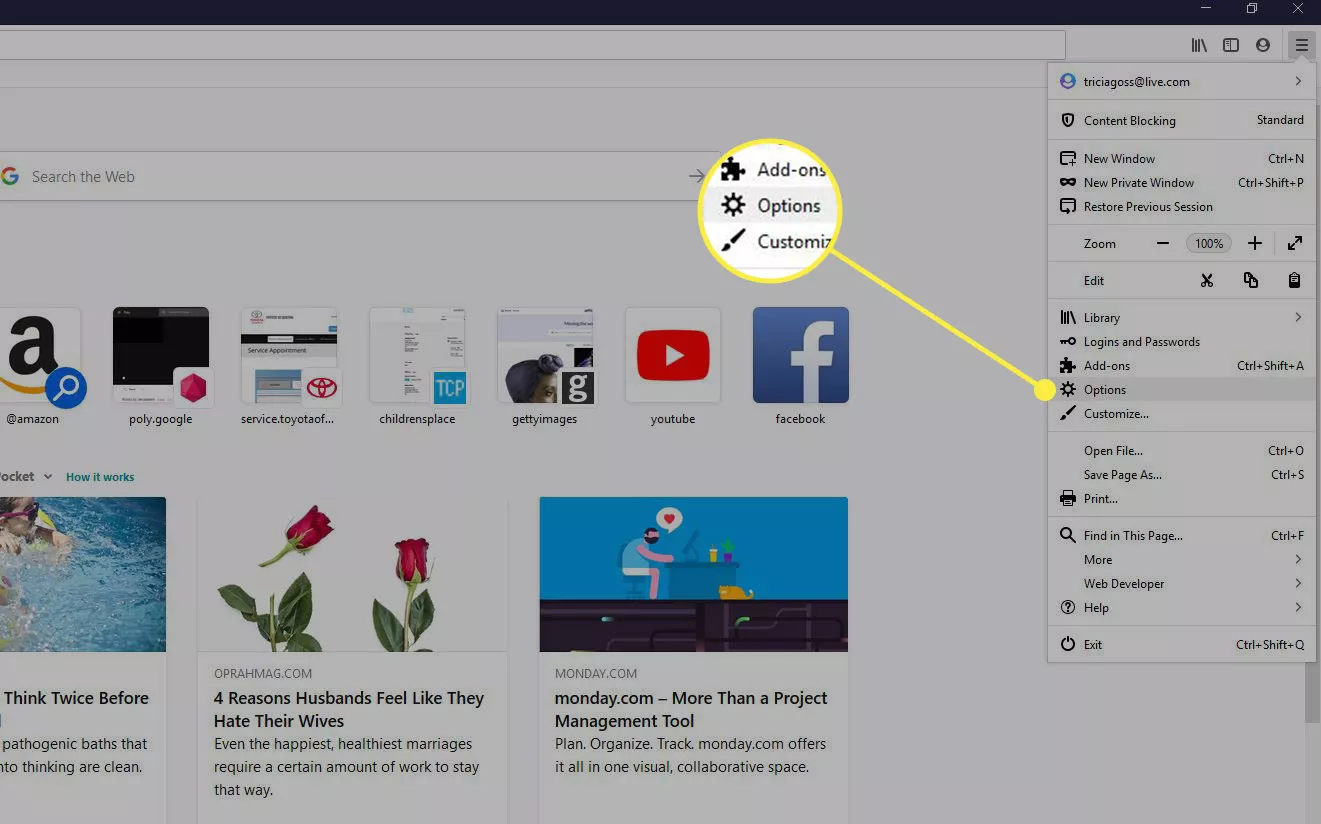Reset zoom using the 100% button
1321x824 pixels.
(x=1209, y=243)
